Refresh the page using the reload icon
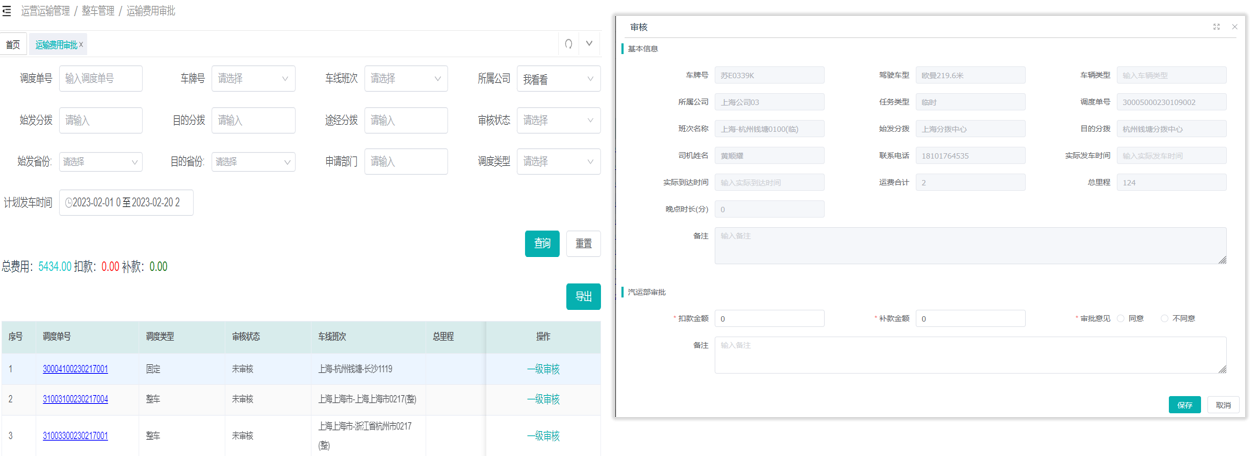This screenshot has height=456, width=1252. [x=568, y=44]
